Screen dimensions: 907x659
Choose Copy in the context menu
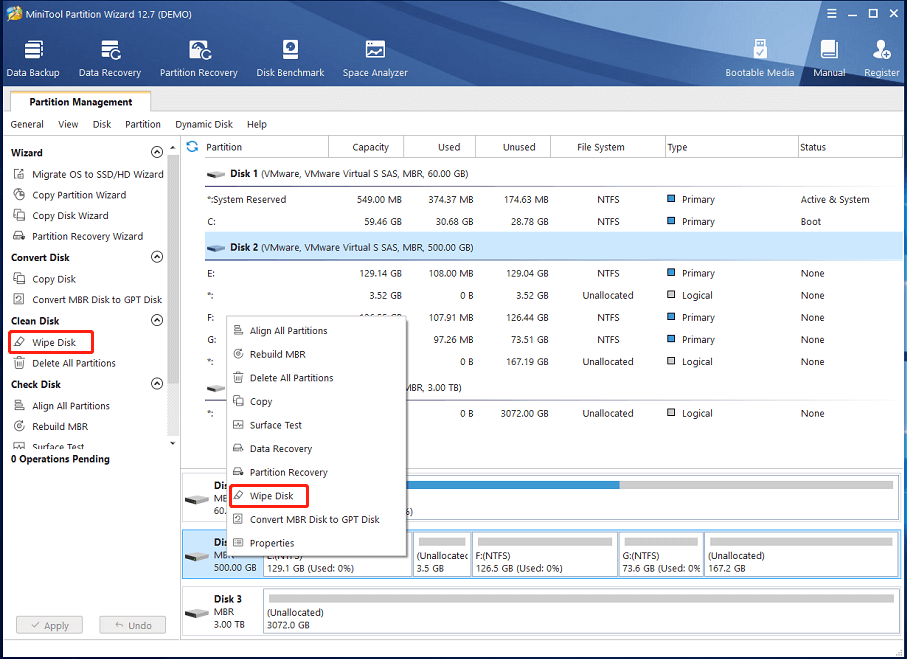pyautogui.click(x=316, y=402)
